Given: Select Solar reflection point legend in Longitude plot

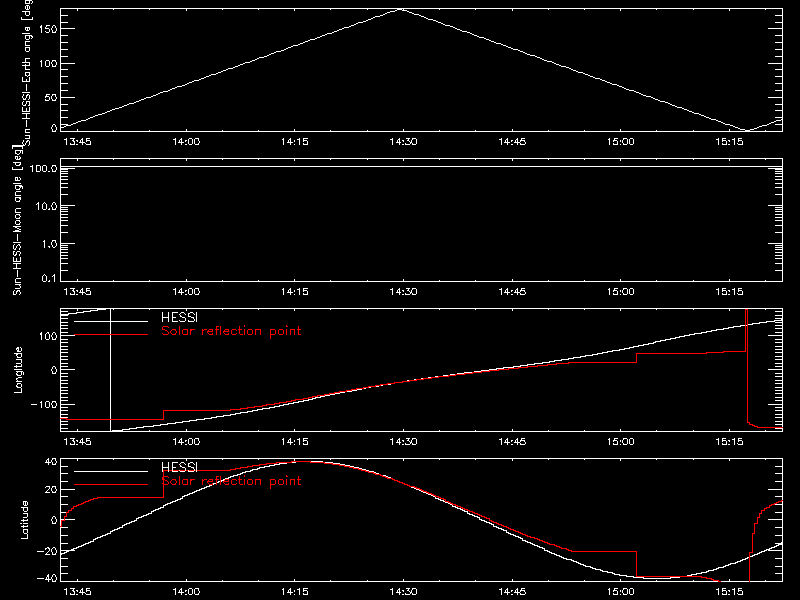Looking at the screenshot, I should [x=231, y=331].
